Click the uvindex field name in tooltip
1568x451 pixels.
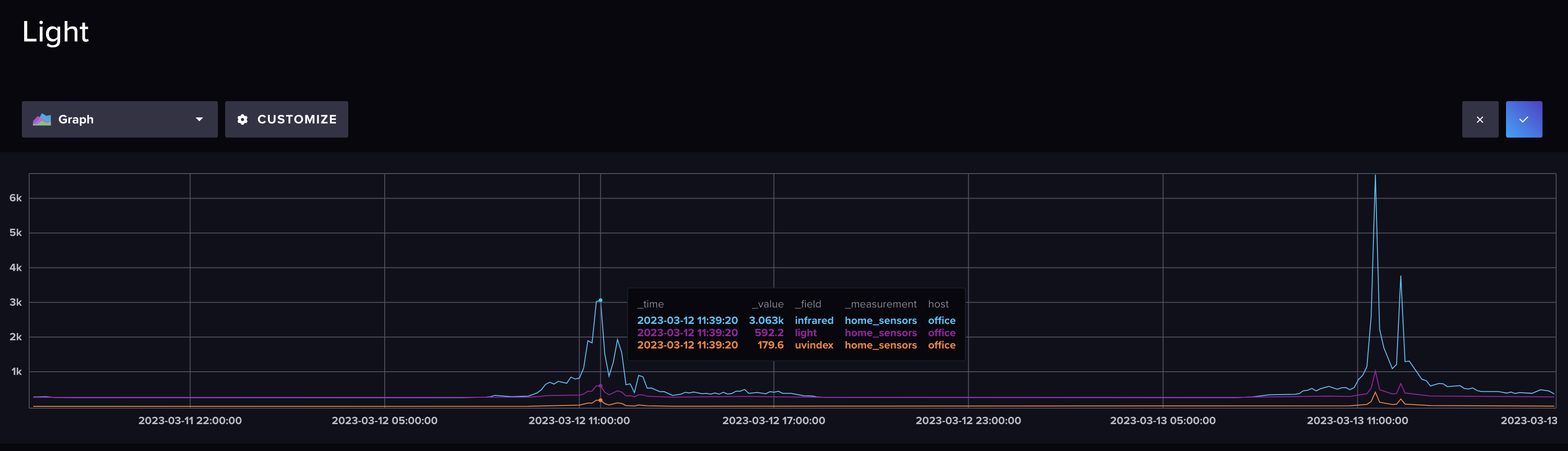814,345
